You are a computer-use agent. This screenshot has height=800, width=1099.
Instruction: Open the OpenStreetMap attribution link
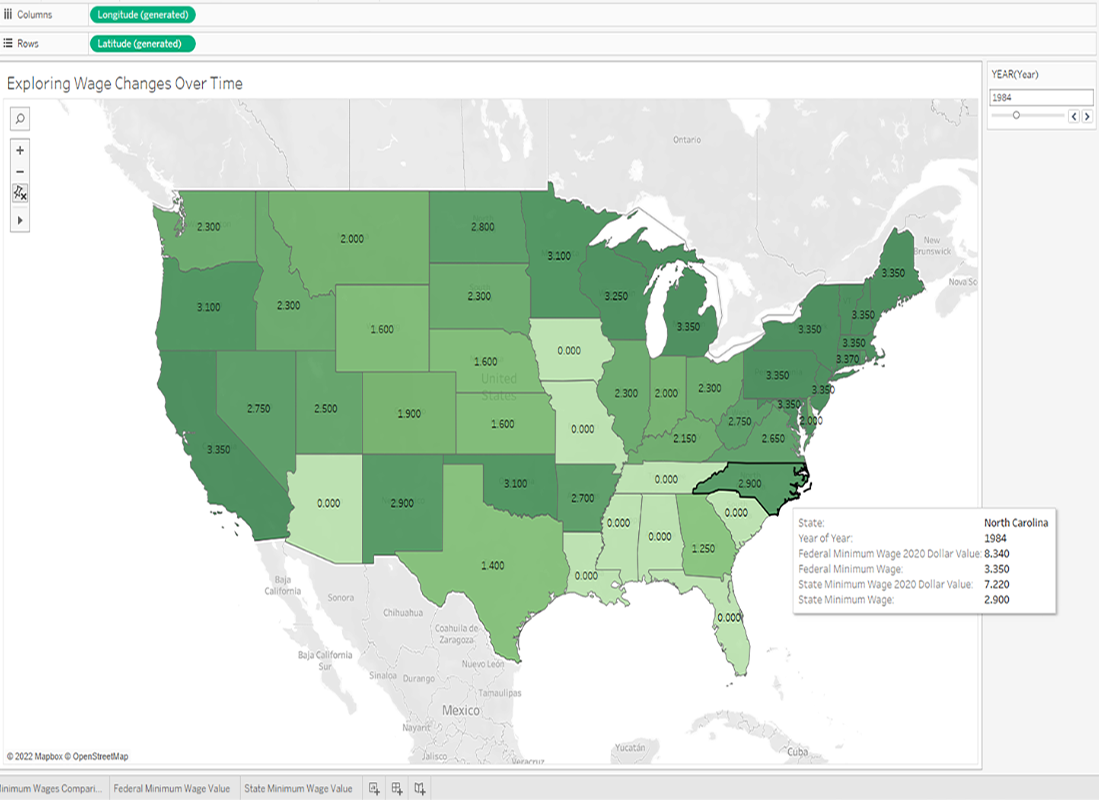click(100, 757)
